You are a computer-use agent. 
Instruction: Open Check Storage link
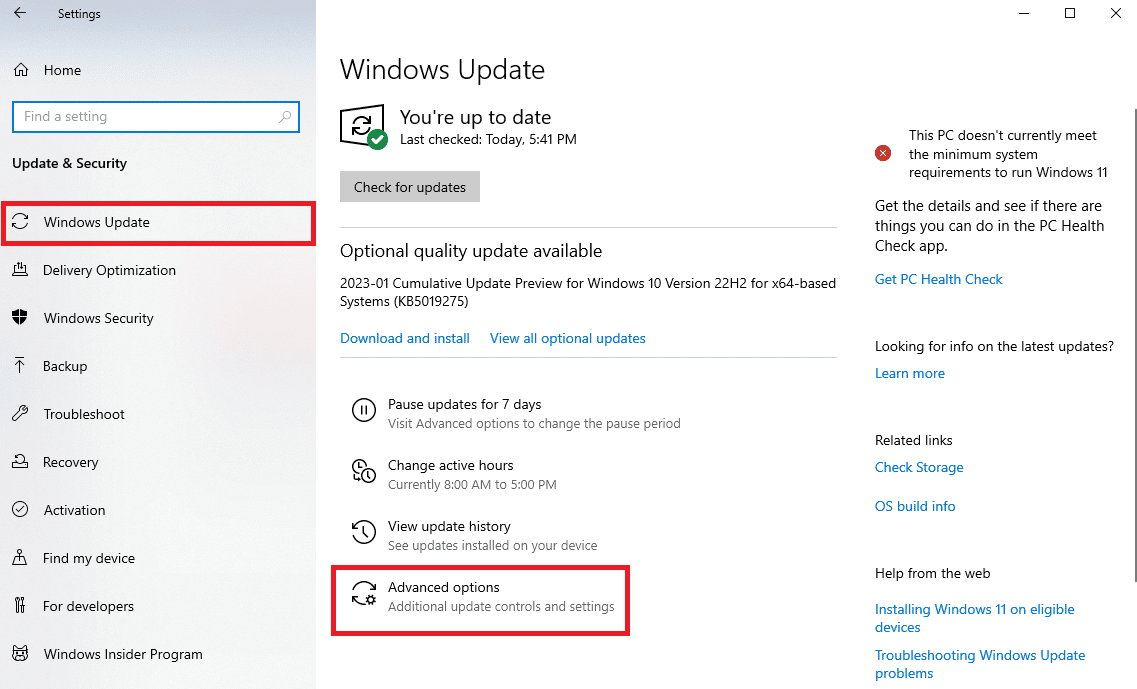pos(919,467)
